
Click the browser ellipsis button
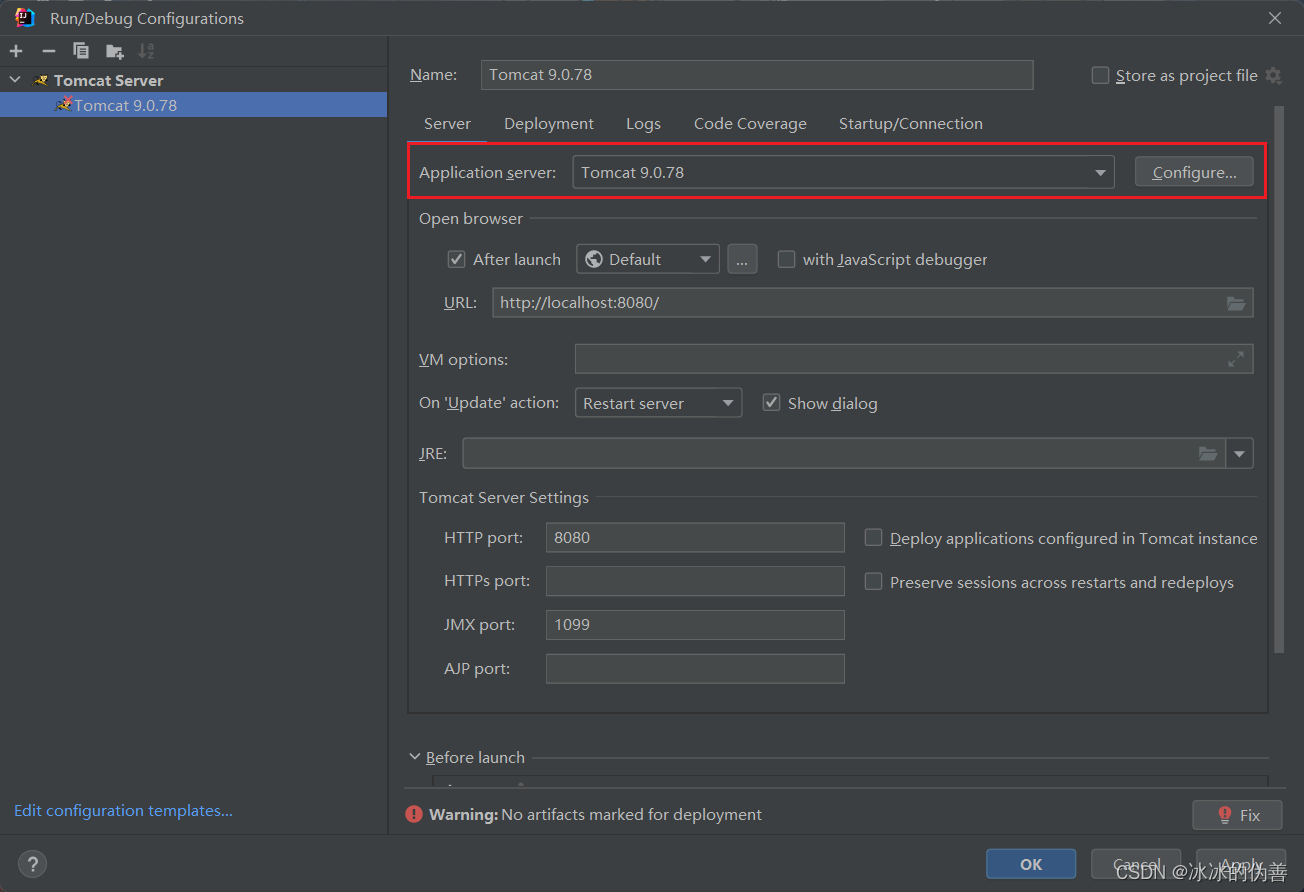tap(742, 259)
